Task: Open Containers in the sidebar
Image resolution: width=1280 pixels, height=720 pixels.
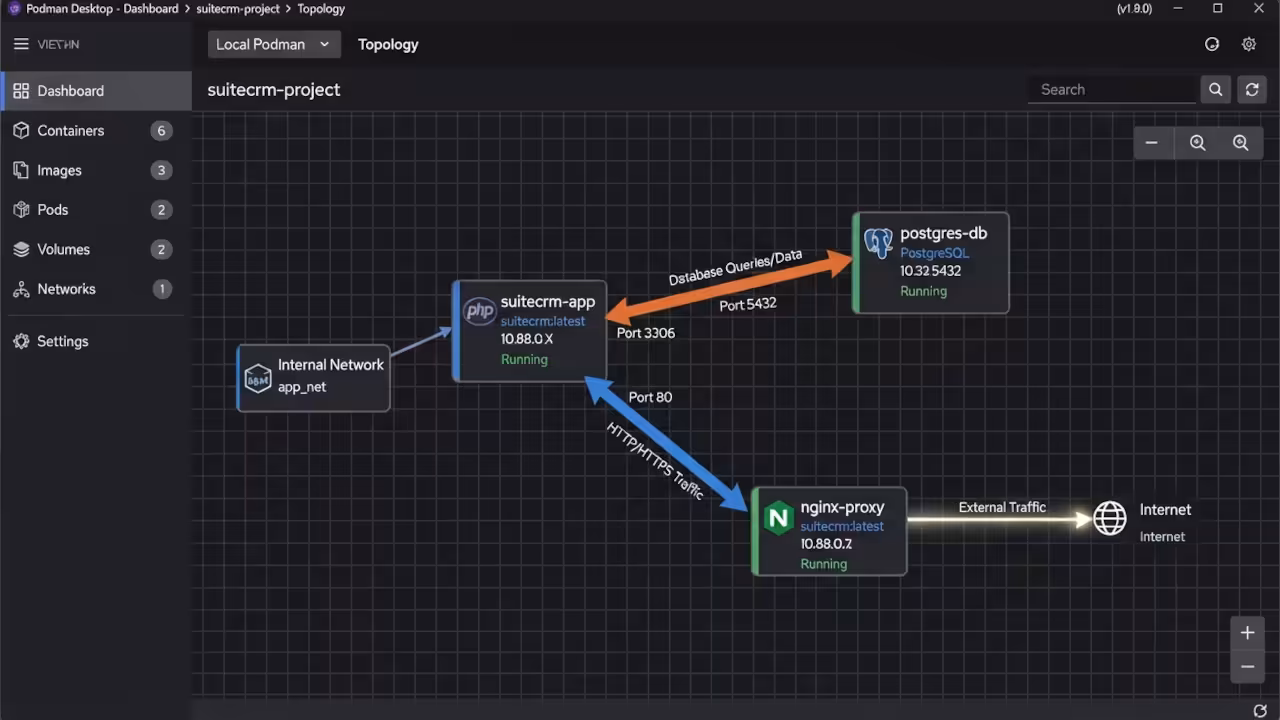Action: point(96,131)
